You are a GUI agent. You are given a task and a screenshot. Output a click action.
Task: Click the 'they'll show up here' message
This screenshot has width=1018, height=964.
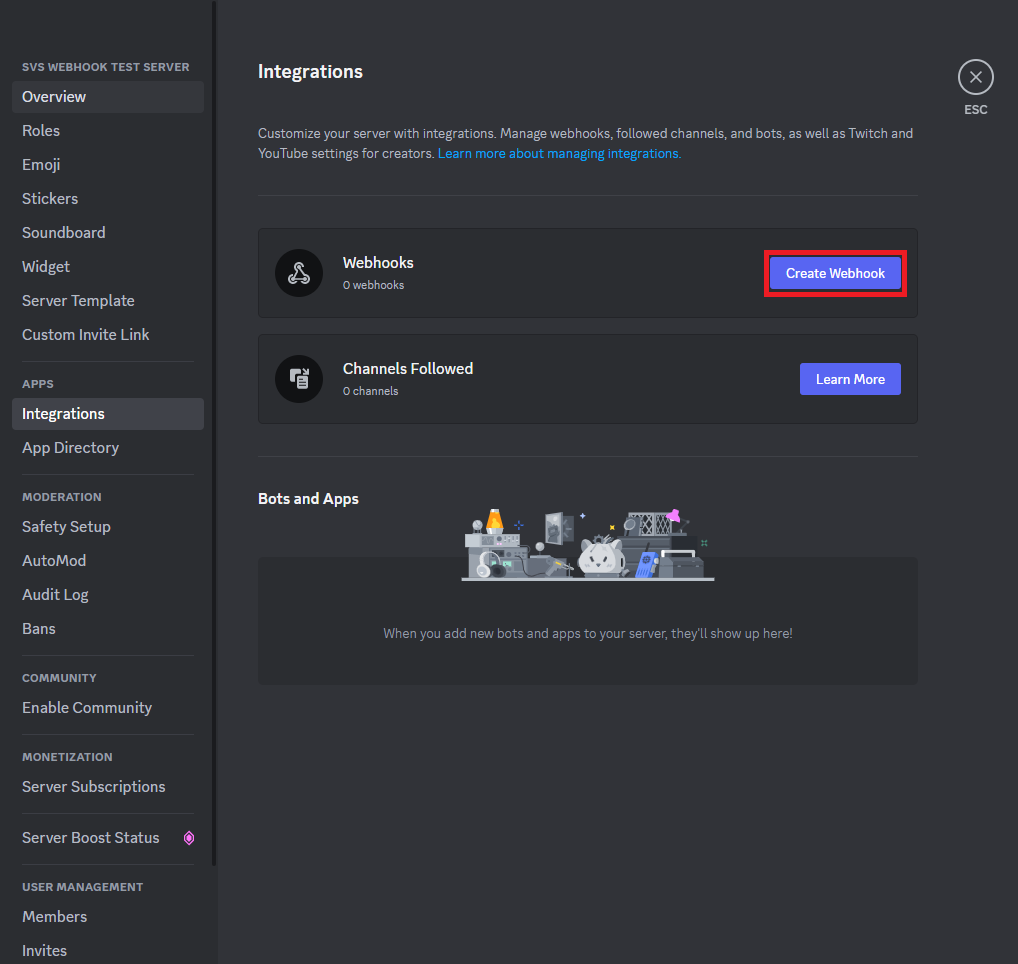coord(588,634)
